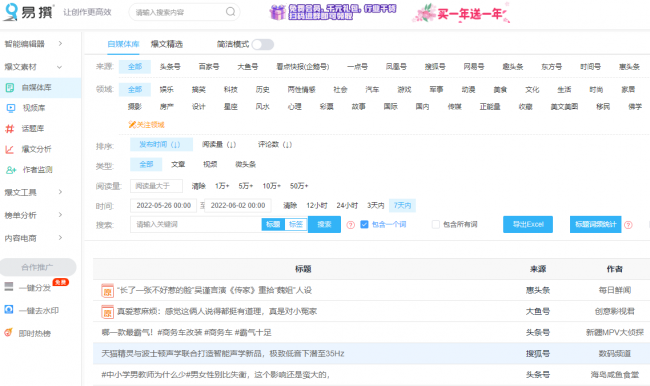Select 7天内 time range
Viewport: 650px width, 386px height.
[402, 205]
